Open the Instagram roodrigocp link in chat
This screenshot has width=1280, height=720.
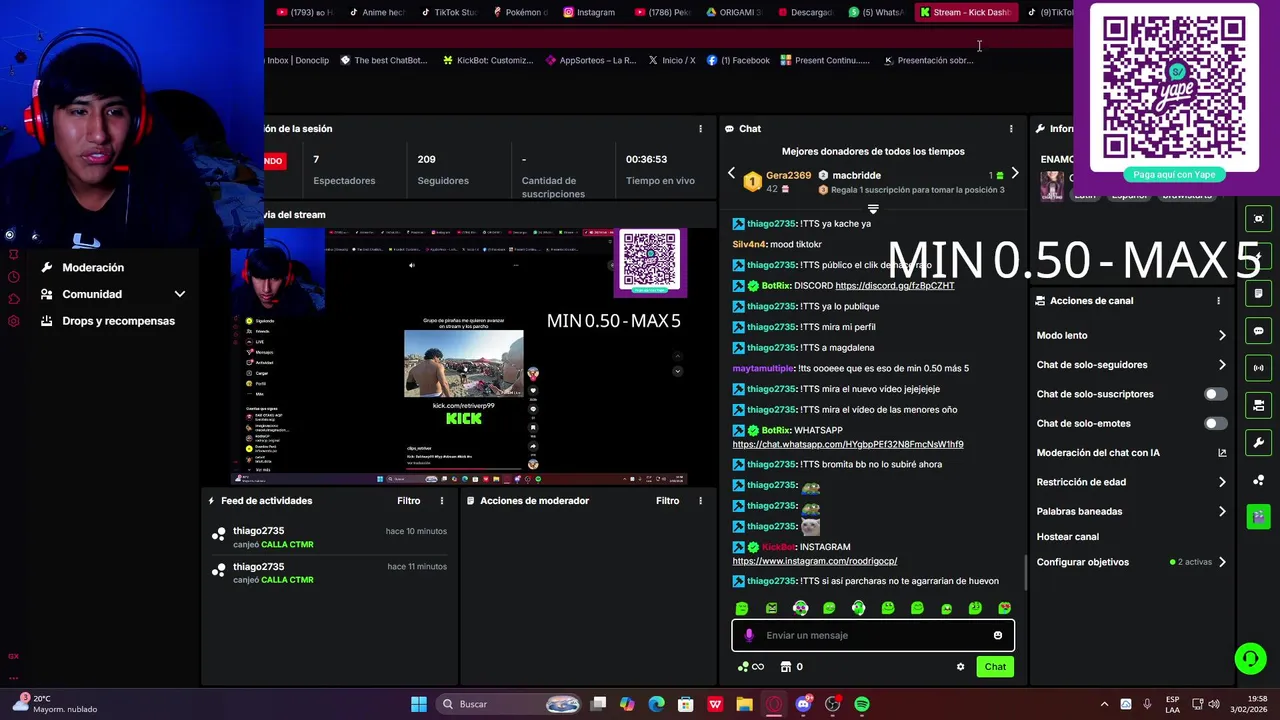pos(815,561)
